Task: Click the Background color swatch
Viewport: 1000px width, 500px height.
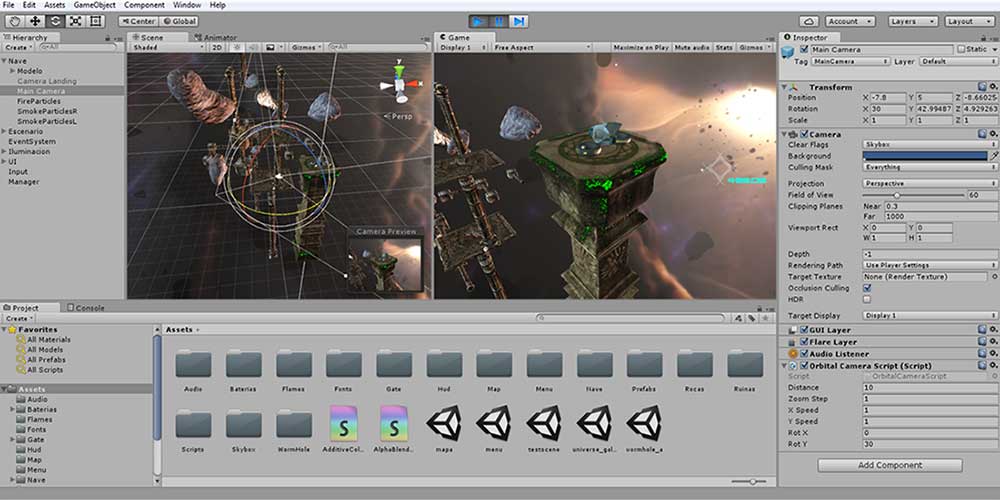Action: [x=924, y=156]
